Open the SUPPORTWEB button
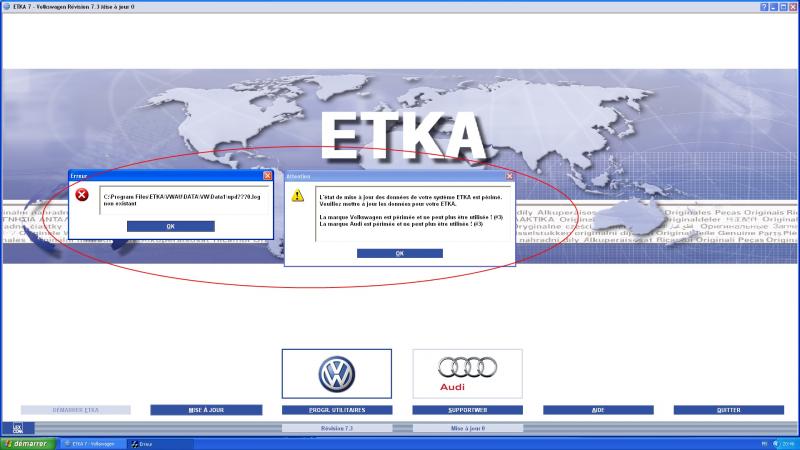The image size is (800, 450). coord(467,410)
